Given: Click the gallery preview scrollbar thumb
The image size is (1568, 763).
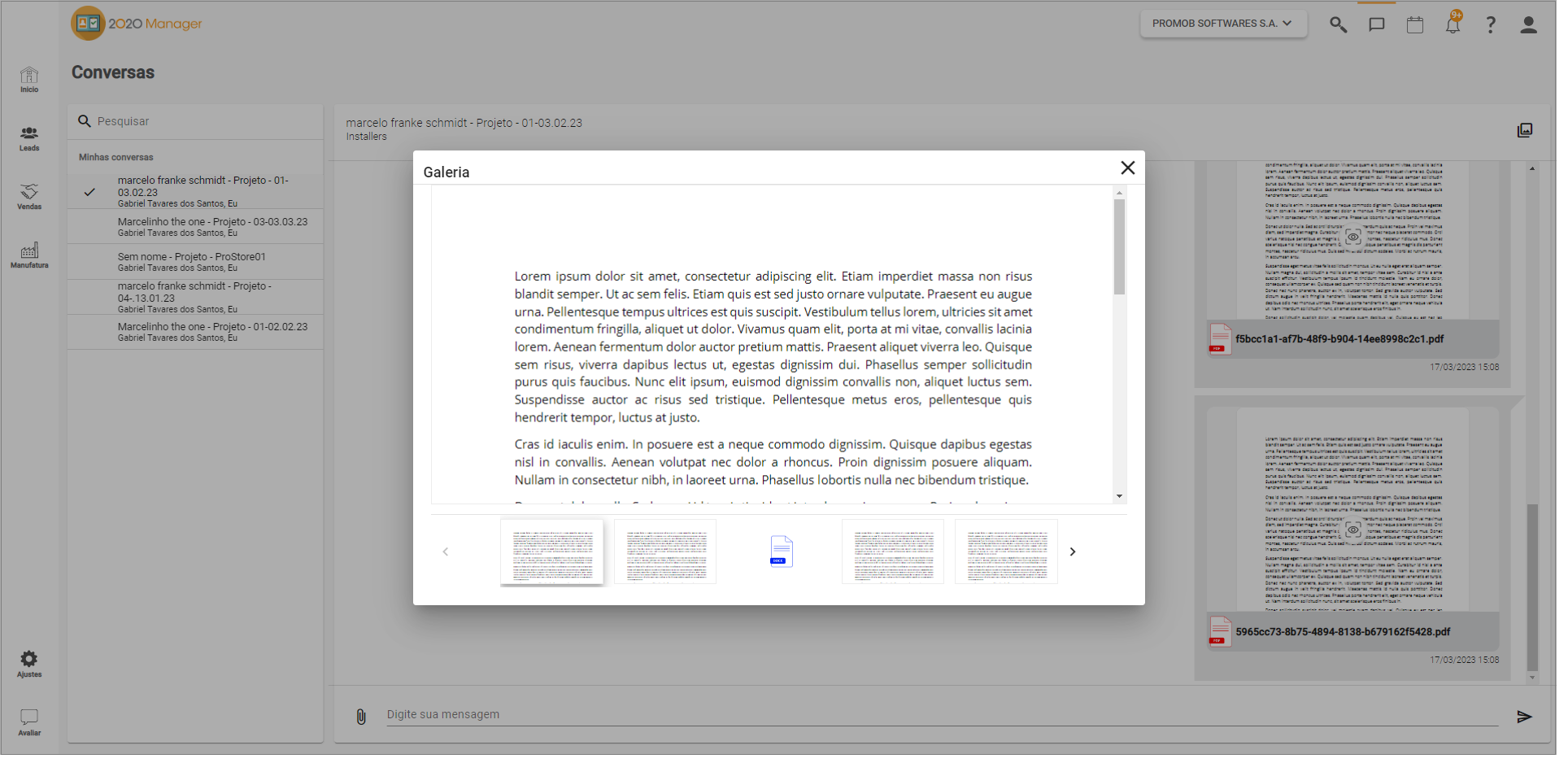Looking at the screenshot, I should pyautogui.click(x=1119, y=246).
